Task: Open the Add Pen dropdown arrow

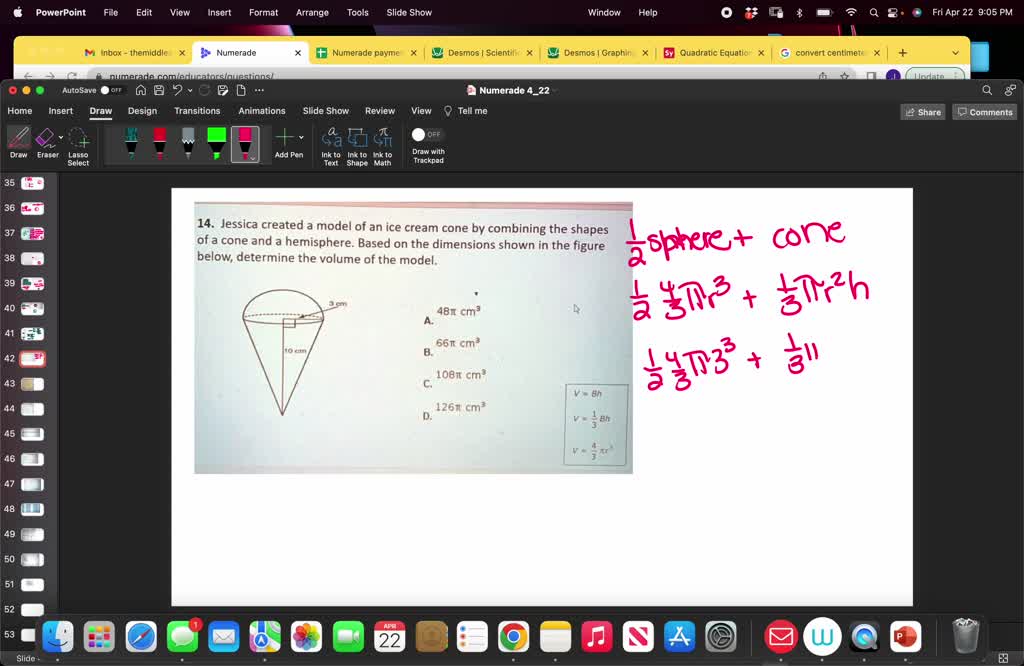Action: pyautogui.click(x=300, y=136)
